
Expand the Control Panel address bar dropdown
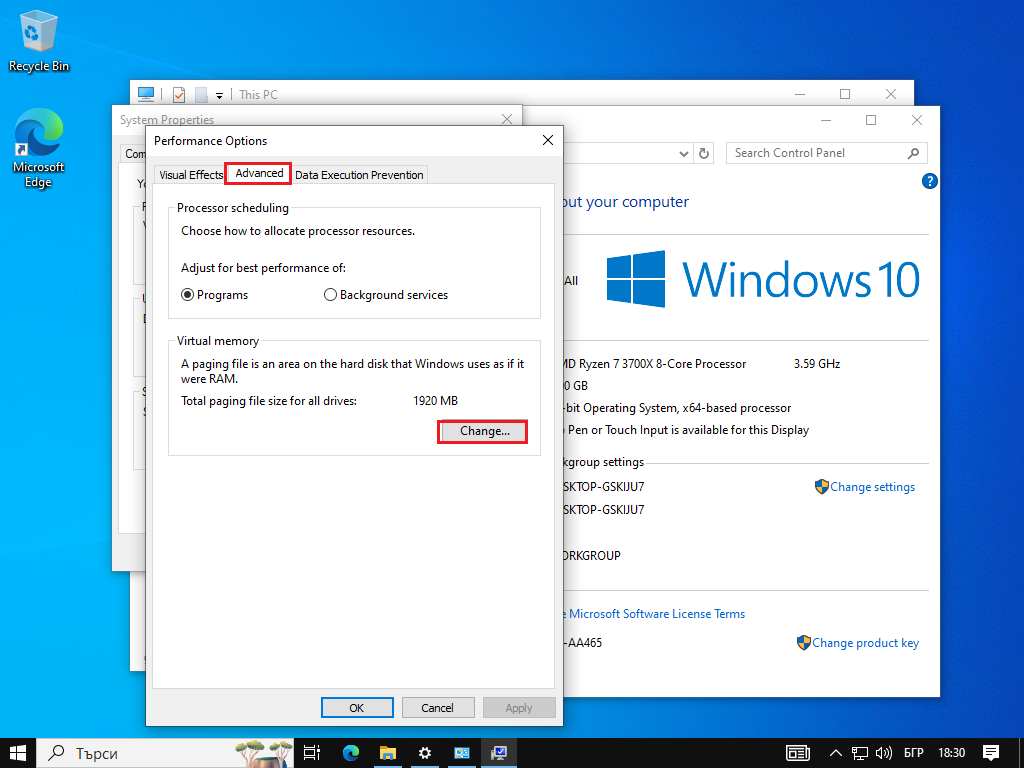(683, 153)
